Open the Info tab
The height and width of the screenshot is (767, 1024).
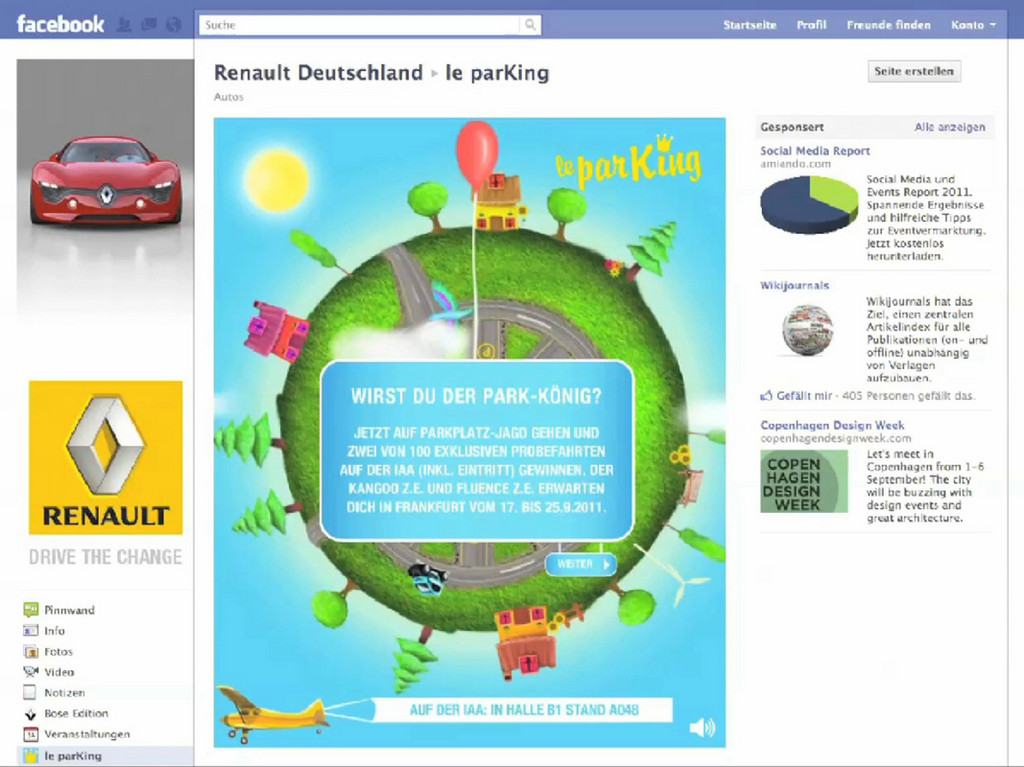[54, 630]
